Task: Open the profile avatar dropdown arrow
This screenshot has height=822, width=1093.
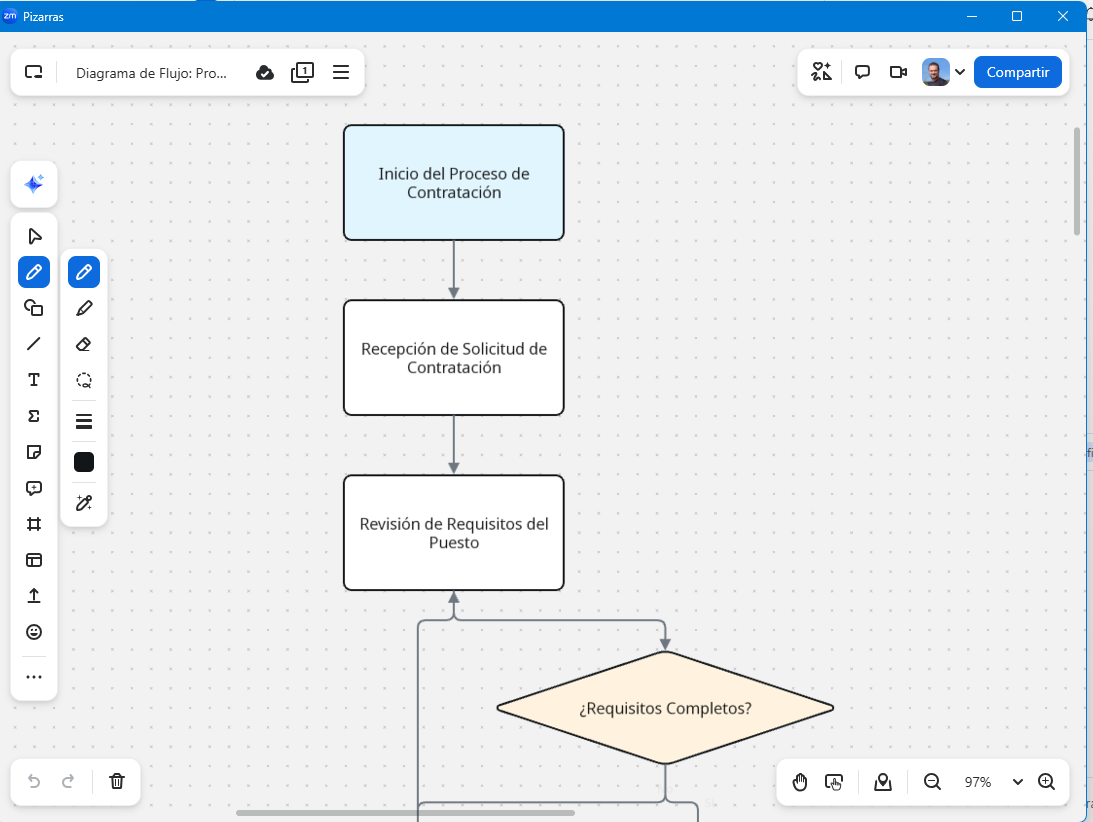Action: pyautogui.click(x=960, y=72)
